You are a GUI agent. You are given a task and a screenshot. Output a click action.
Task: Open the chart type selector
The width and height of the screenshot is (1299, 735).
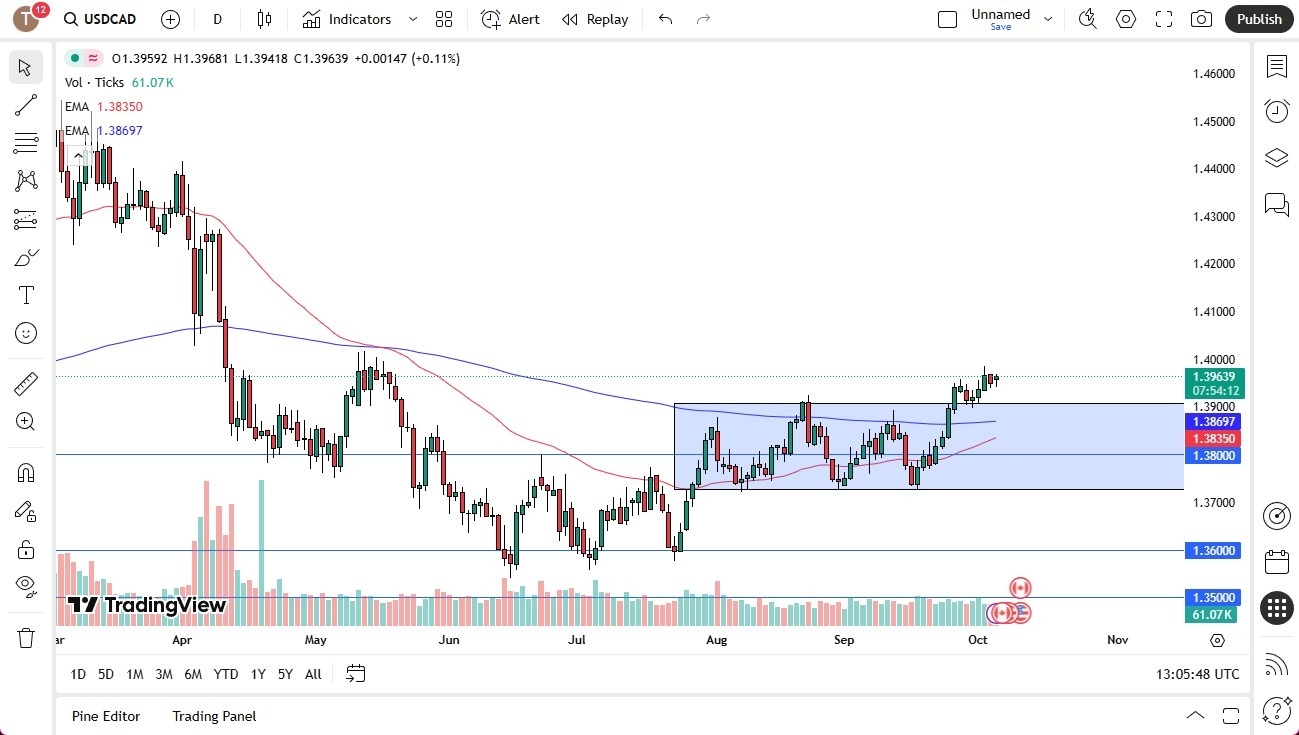265,19
